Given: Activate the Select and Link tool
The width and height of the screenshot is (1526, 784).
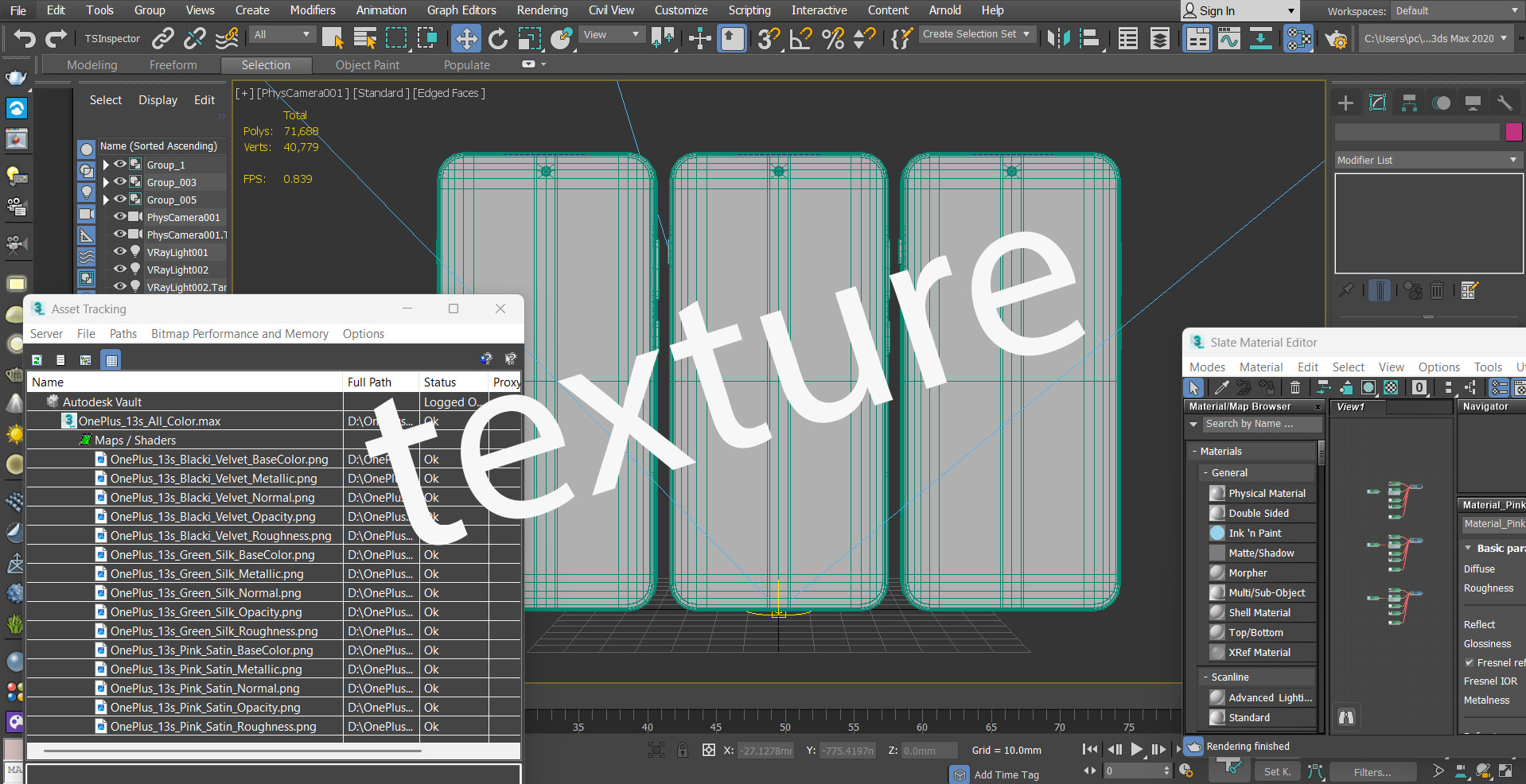Looking at the screenshot, I should (163, 38).
